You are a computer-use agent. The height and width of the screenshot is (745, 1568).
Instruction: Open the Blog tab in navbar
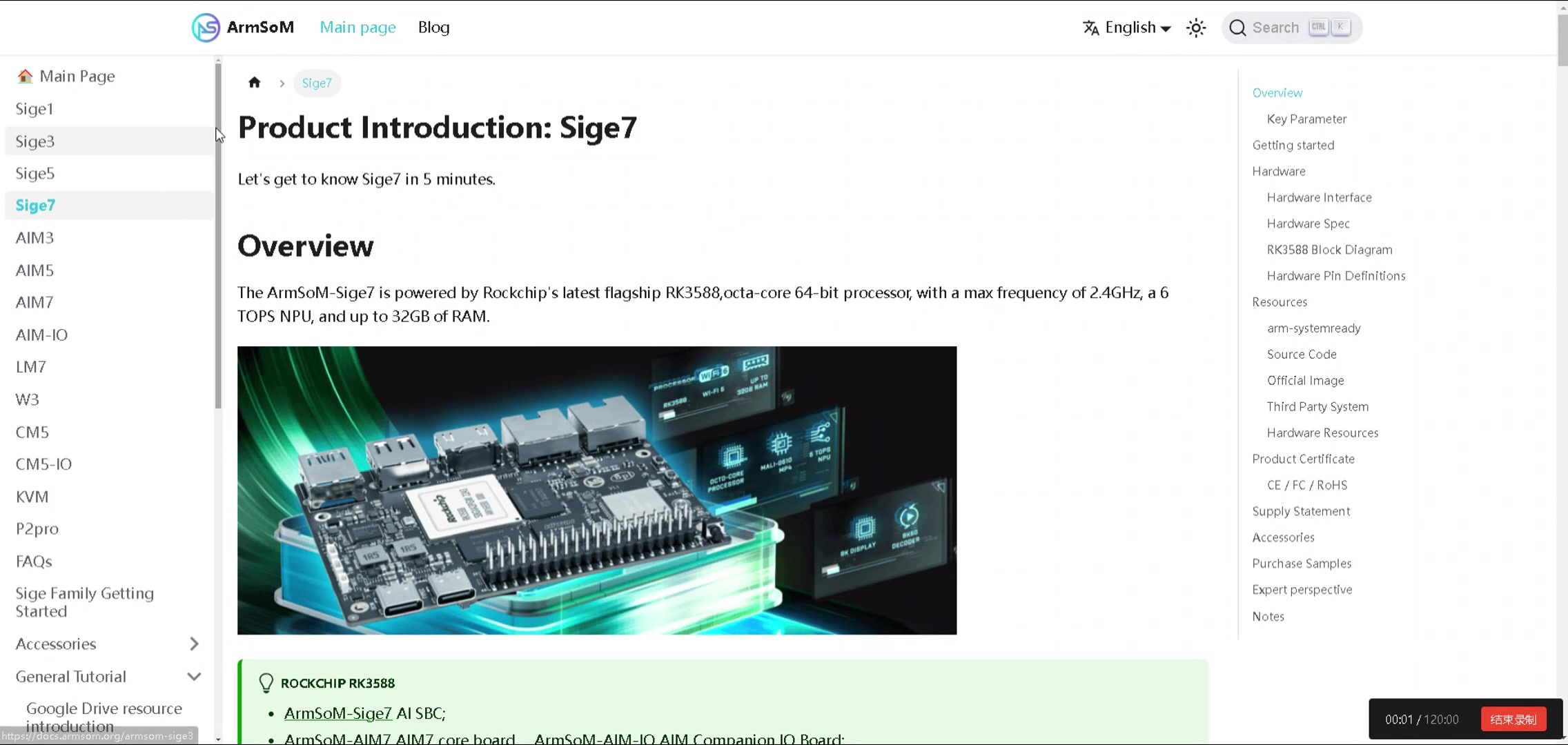point(433,28)
